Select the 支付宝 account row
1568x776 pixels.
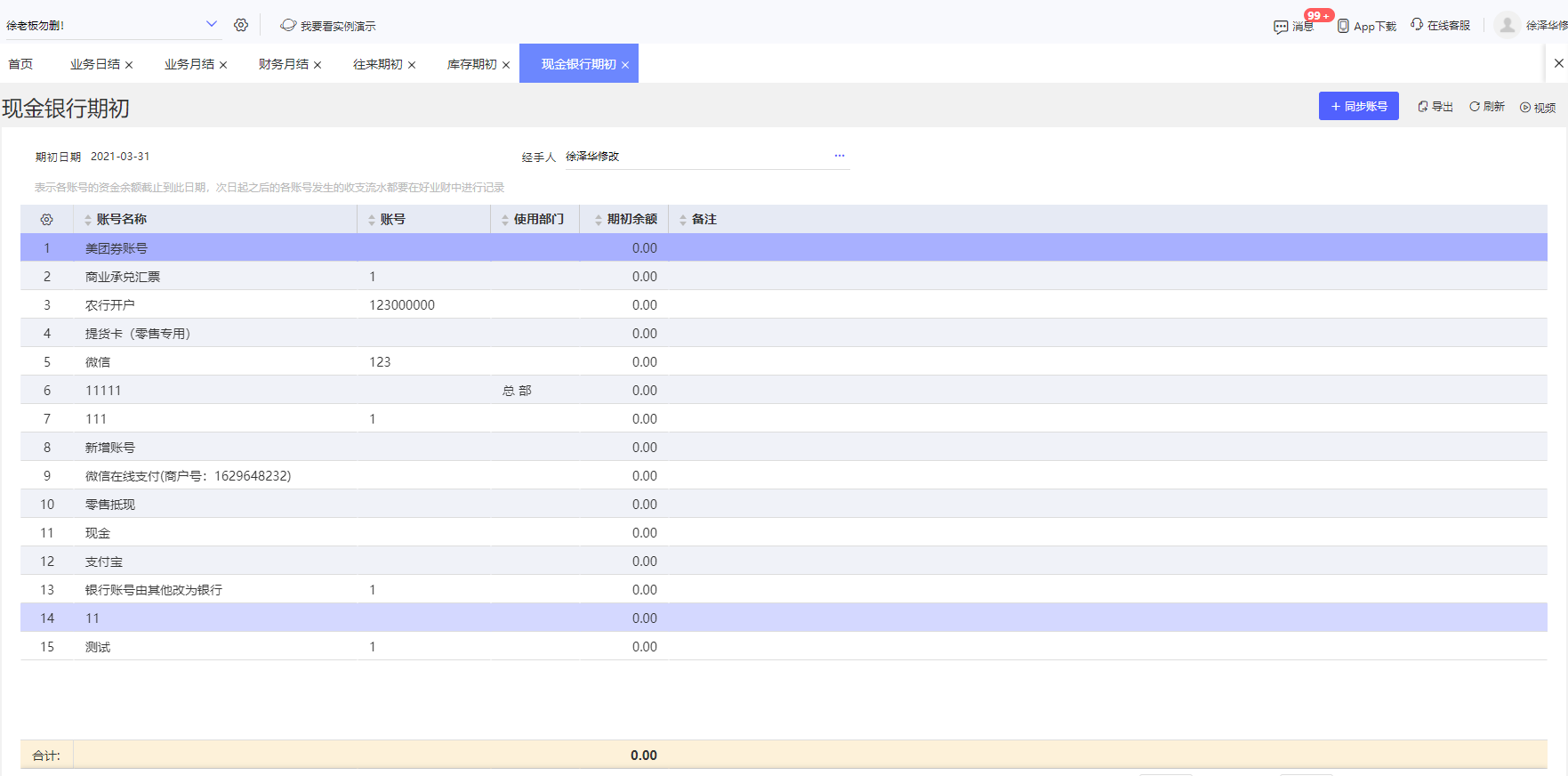[784, 562]
